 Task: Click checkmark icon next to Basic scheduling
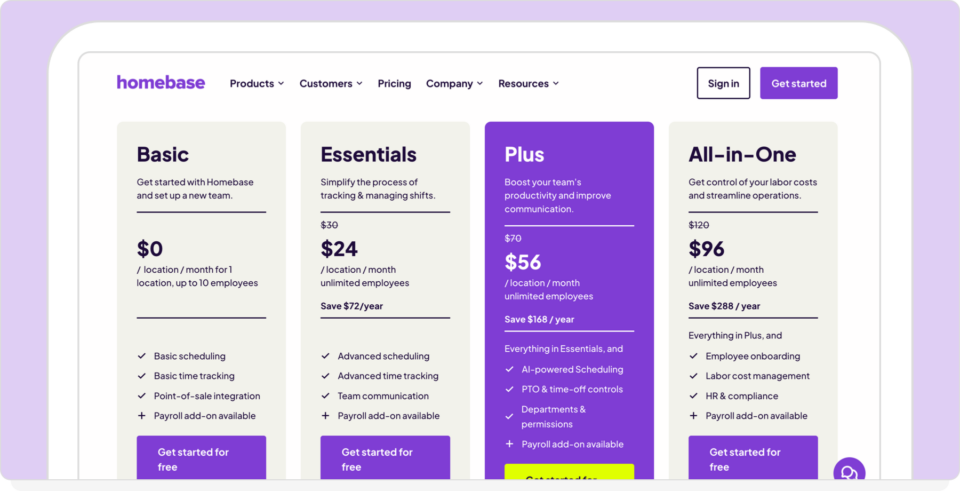(x=142, y=356)
